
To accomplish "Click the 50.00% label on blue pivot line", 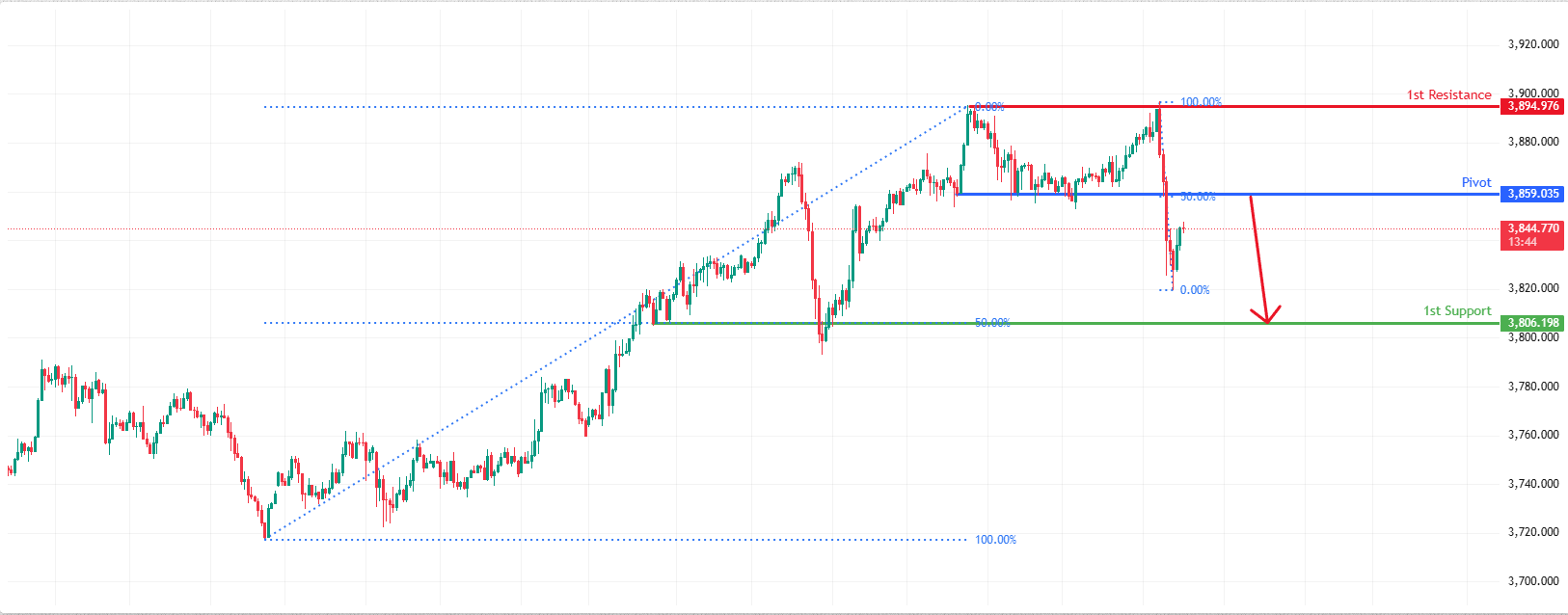I will click(x=1198, y=197).
